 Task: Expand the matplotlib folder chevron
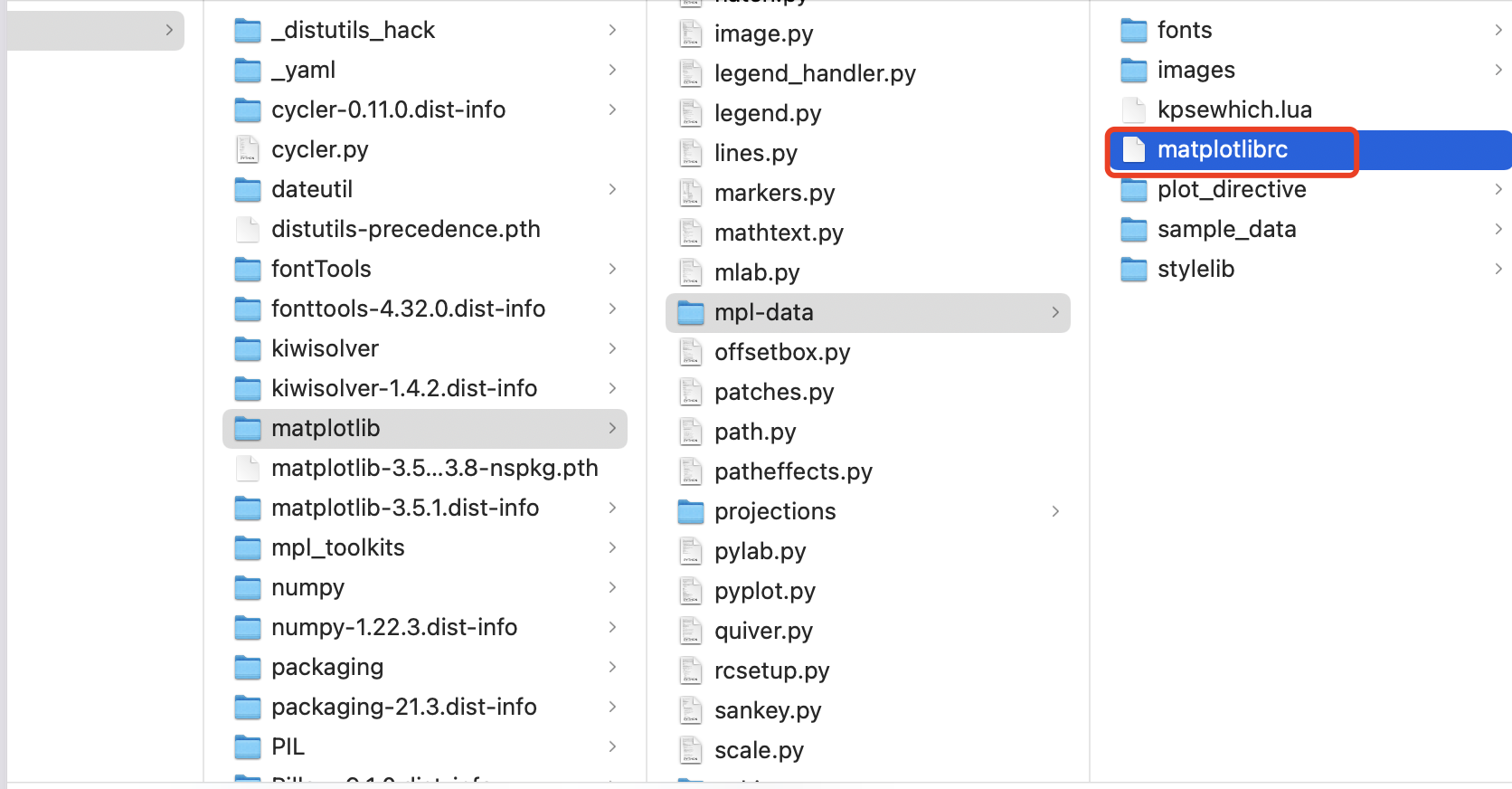coord(612,428)
